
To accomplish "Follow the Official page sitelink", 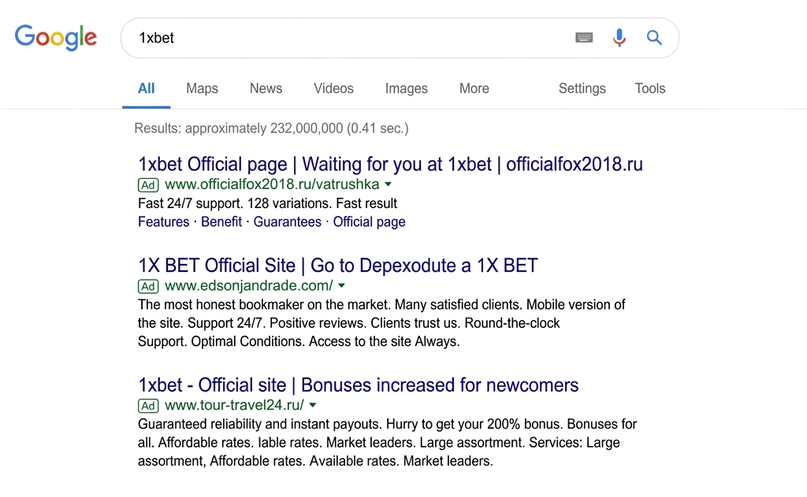I will point(369,222).
